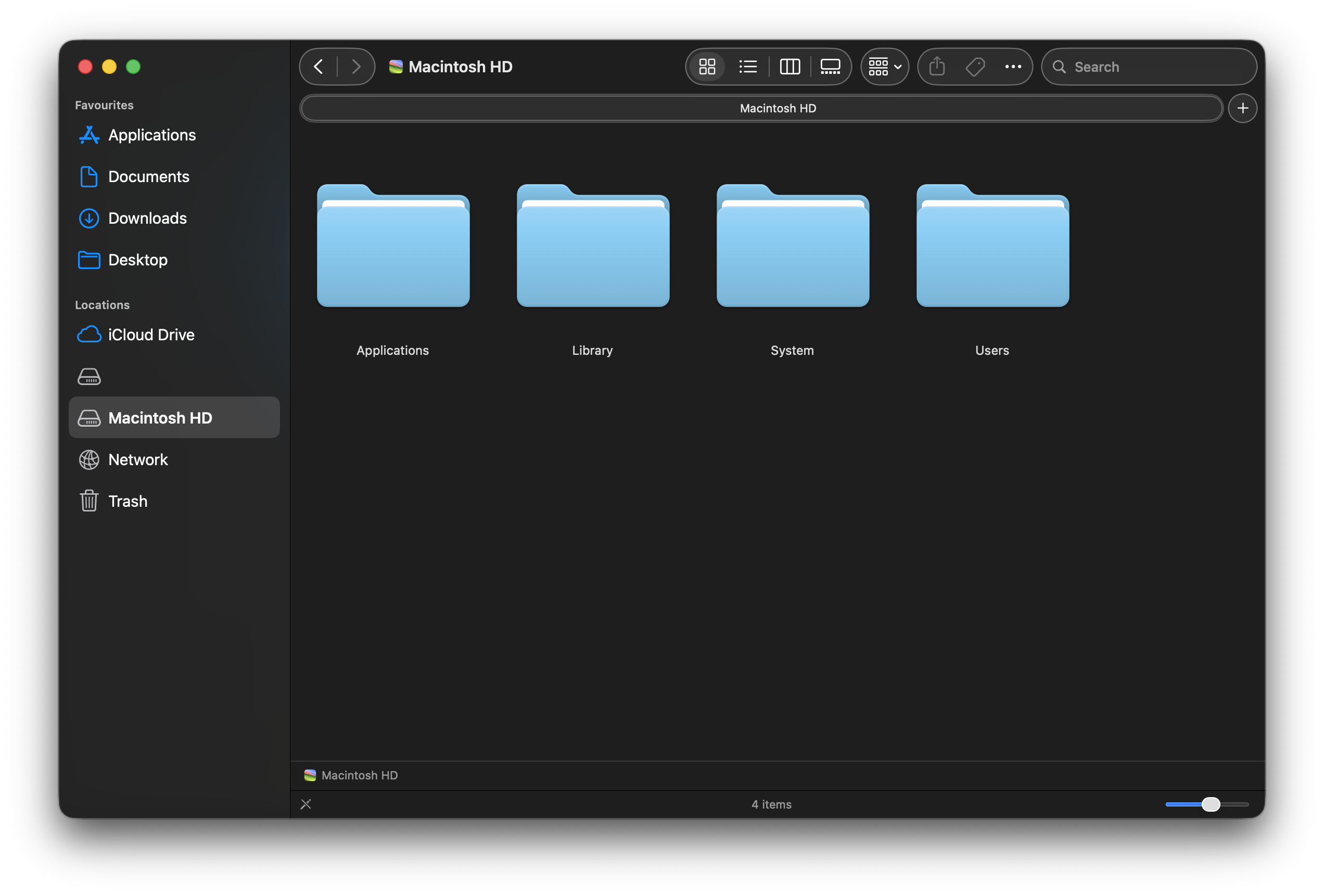Image resolution: width=1324 pixels, height=896 pixels.
Task: Open Applications in the sidebar Favourites
Action: (174, 135)
